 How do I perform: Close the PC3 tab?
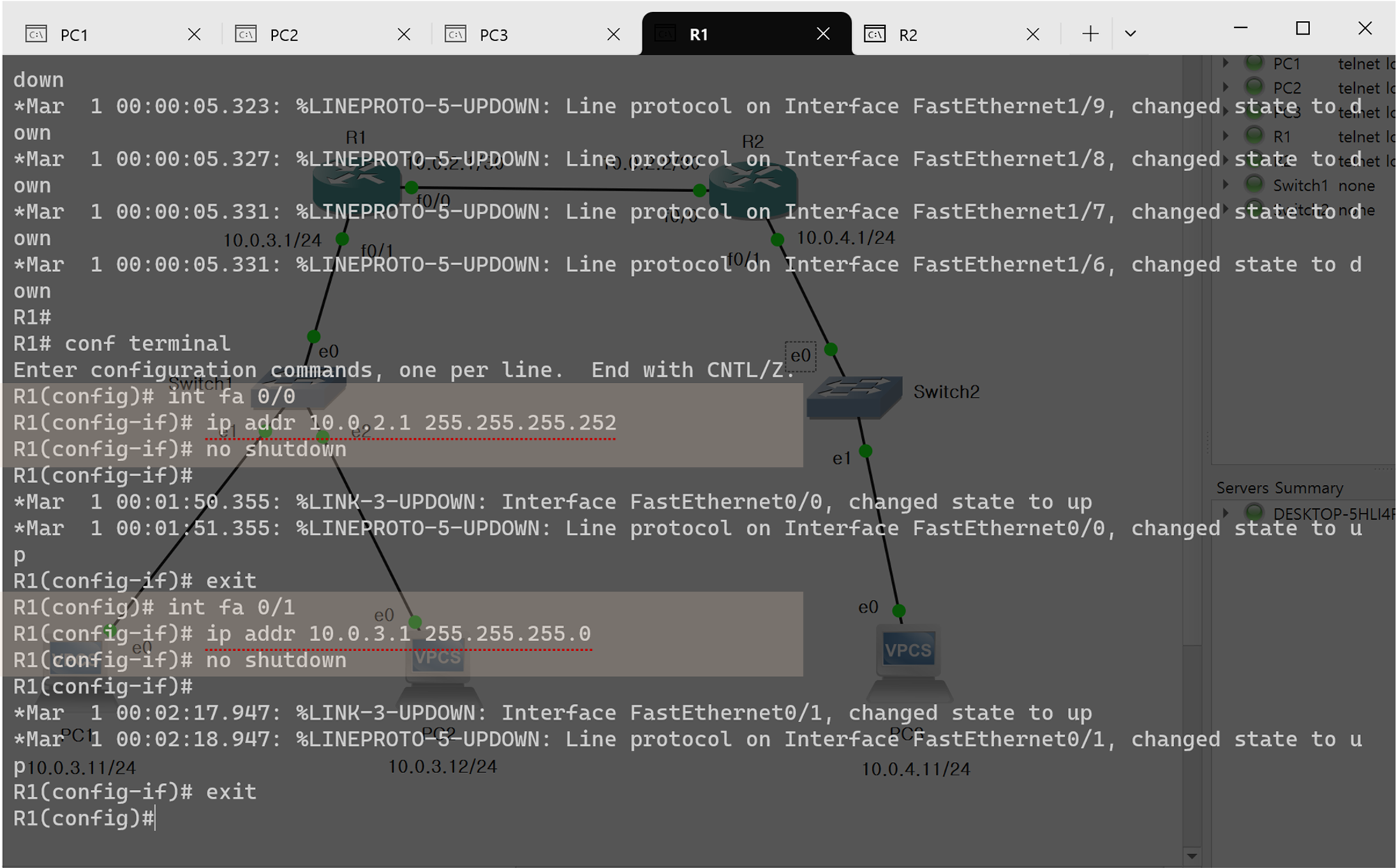(x=614, y=34)
